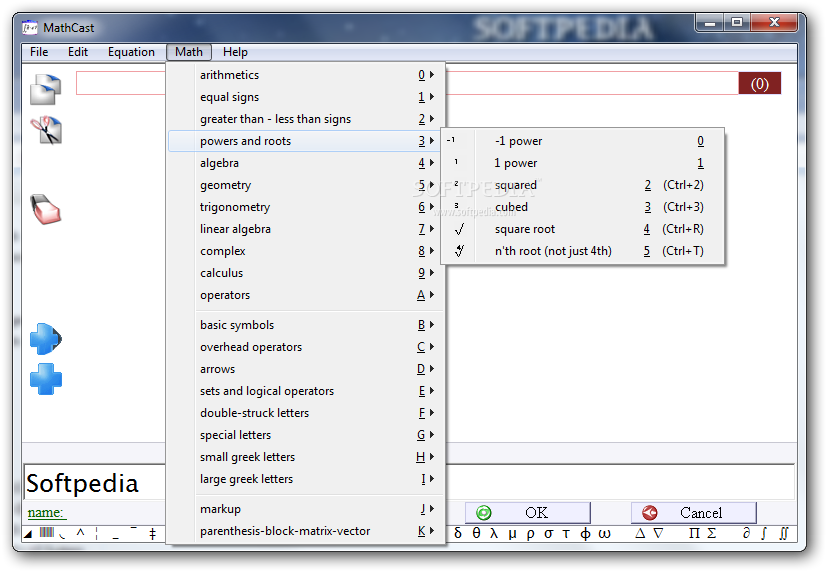
Task: Insert partial derivative ∂ symbol
Action: (x=746, y=533)
